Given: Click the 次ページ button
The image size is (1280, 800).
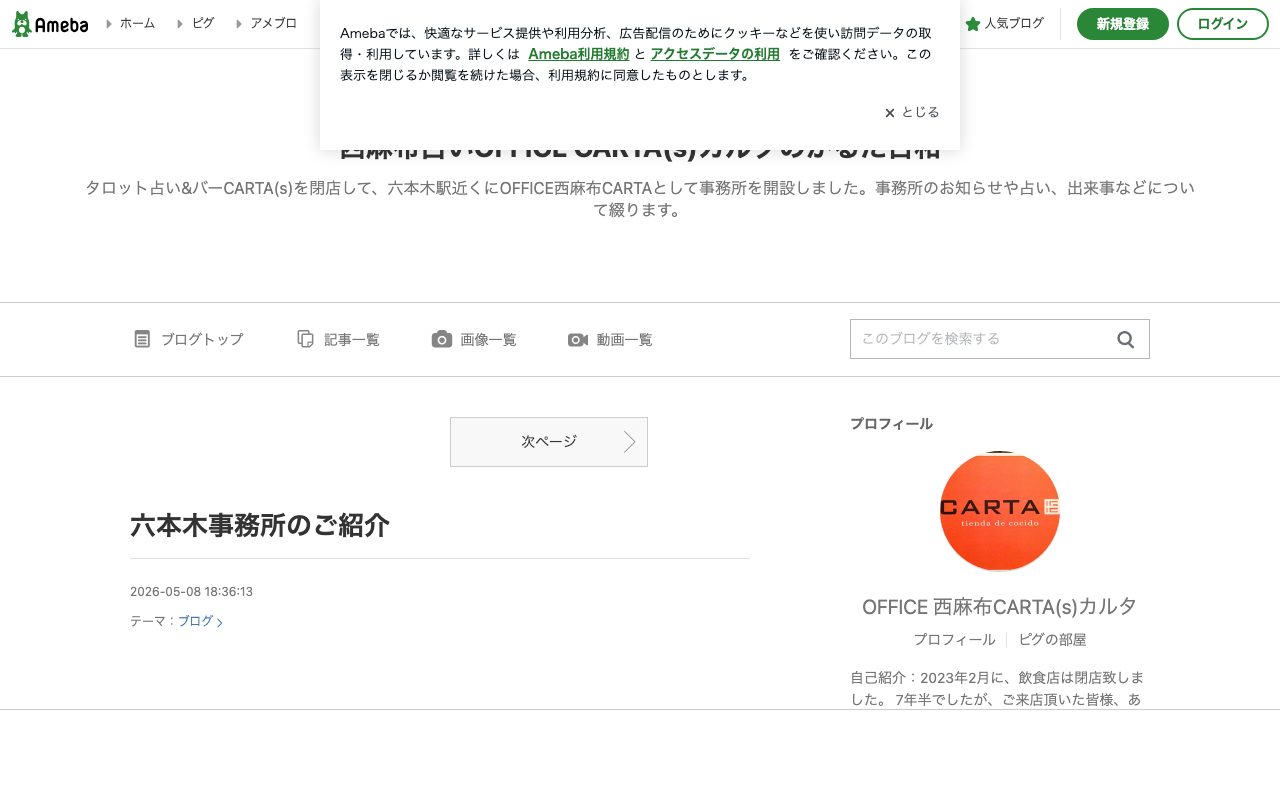Looking at the screenshot, I should (x=549, y=442).
